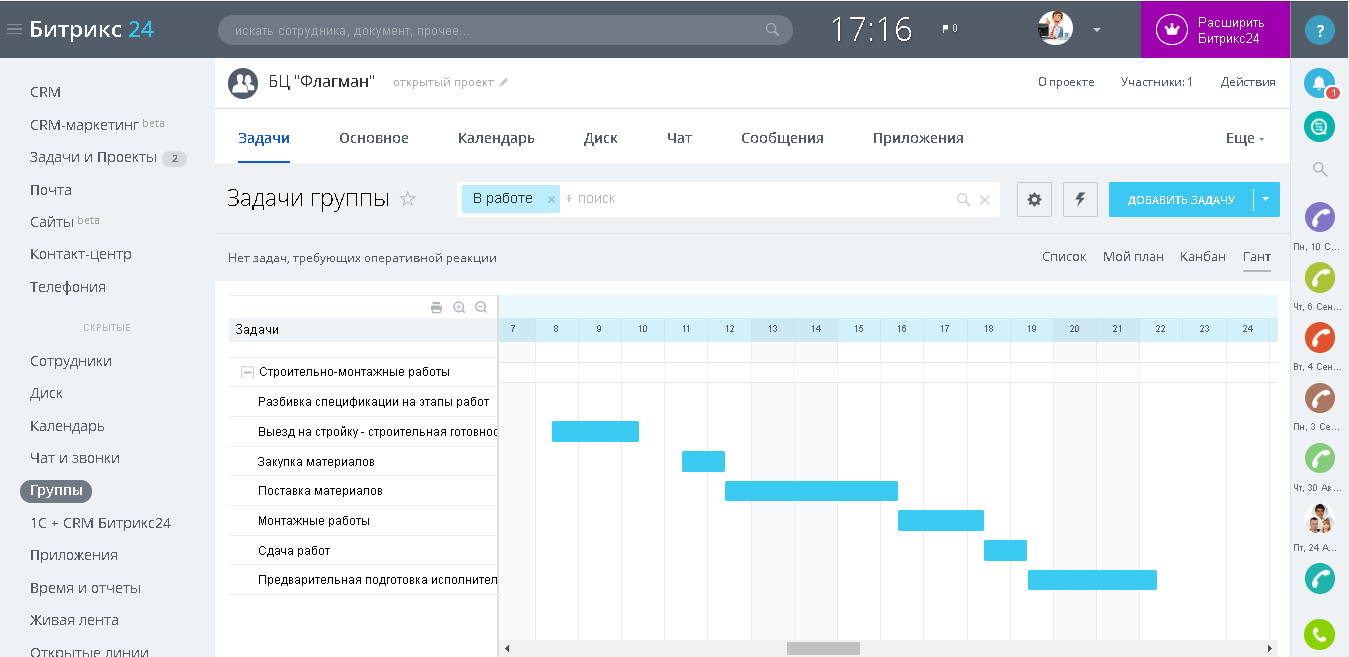Expand the Еще tab dropdown
Viewport: 1349px width, 657px height.
(1245, 138)
